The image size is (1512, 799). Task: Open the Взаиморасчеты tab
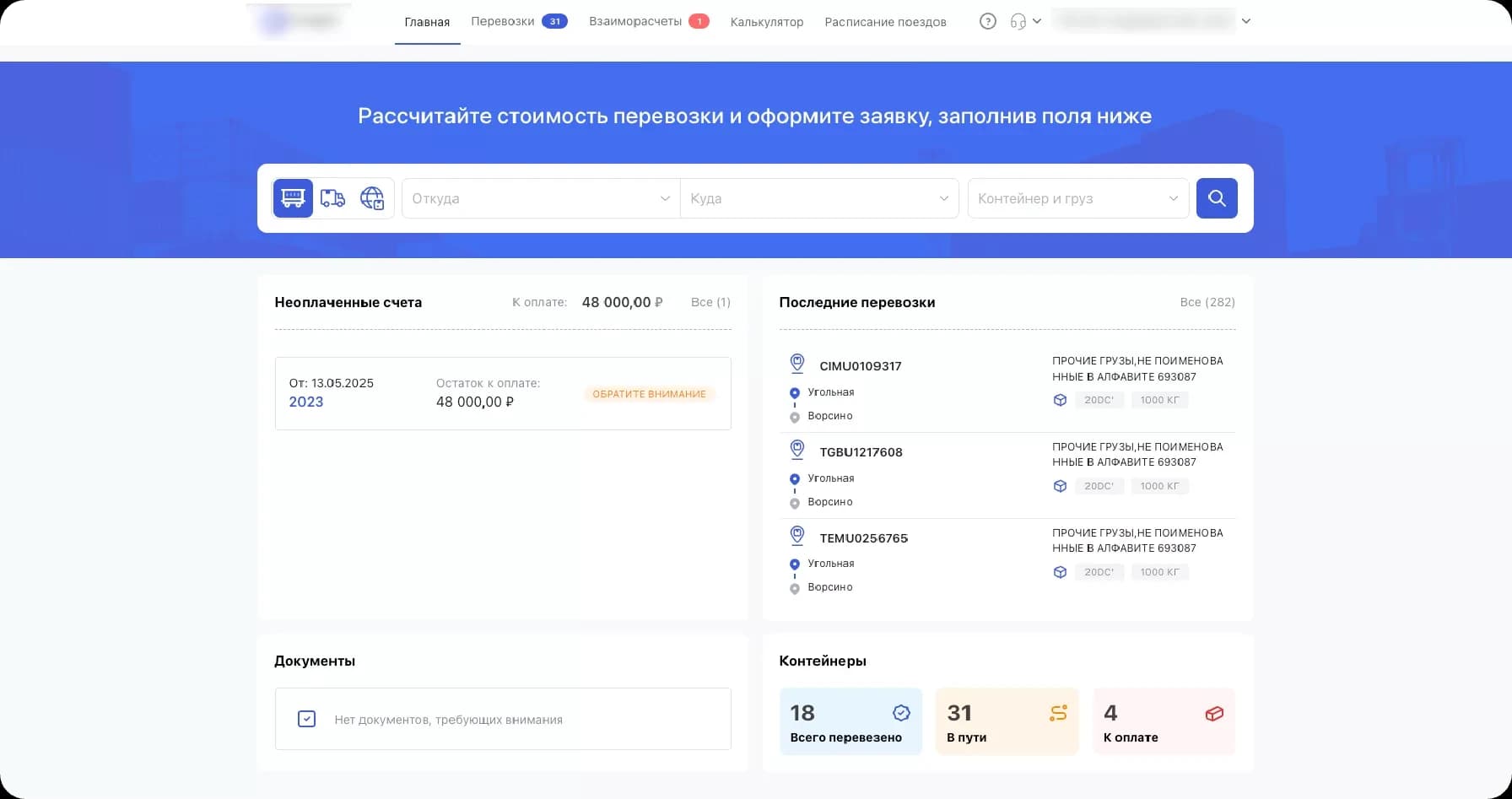click(635, 21)
